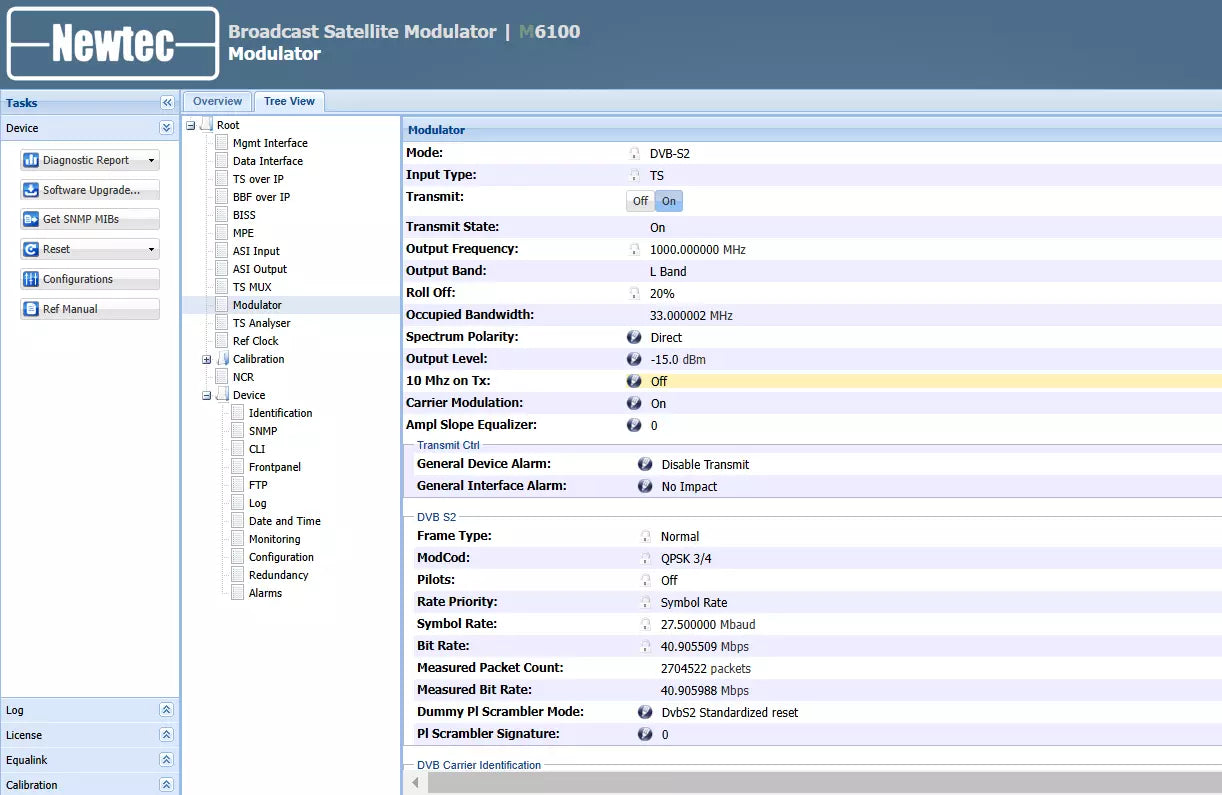The width and height of the screenshot is (1222, 795).
Task: Click the Diagnostic Report chart icon
Action: pyautogui.click(x=31, y=160)
